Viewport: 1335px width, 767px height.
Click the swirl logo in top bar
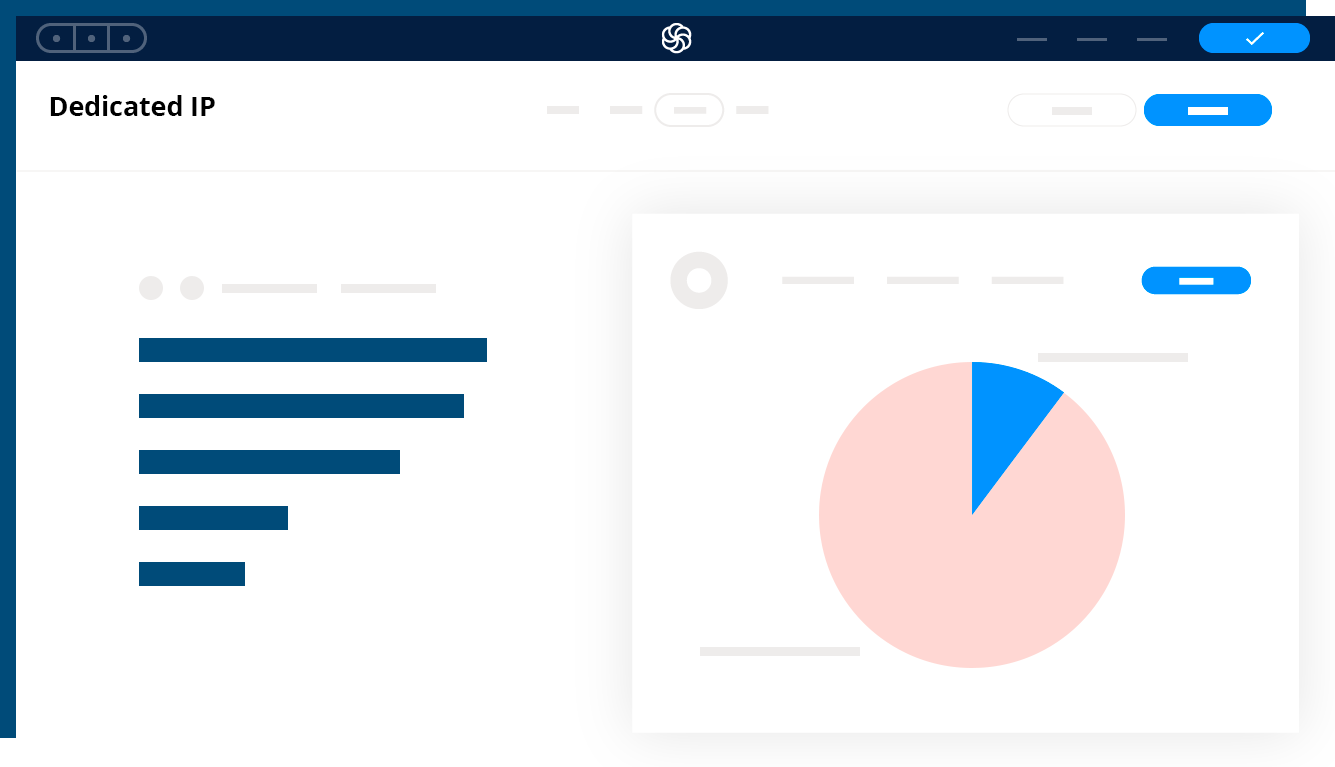[677, 38]
